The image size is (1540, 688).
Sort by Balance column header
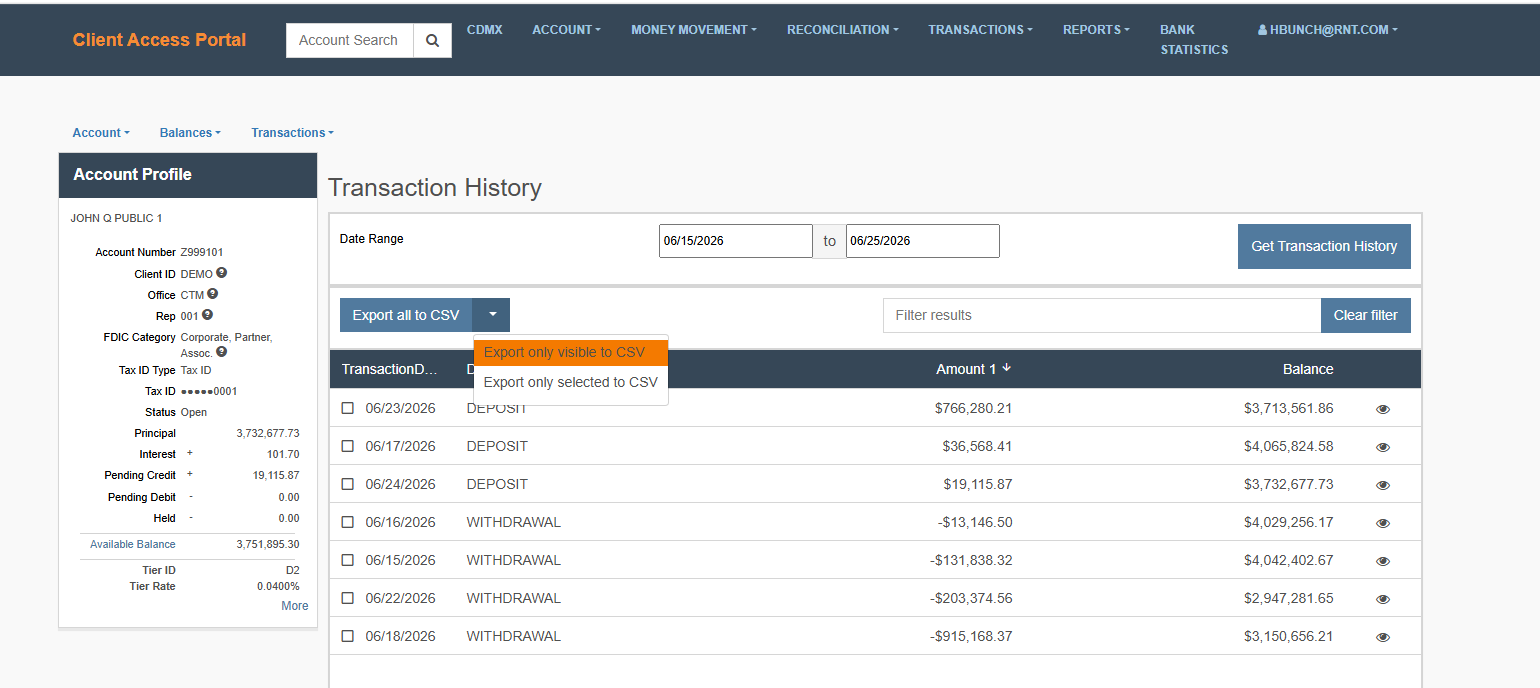[x=1308, y=369]
